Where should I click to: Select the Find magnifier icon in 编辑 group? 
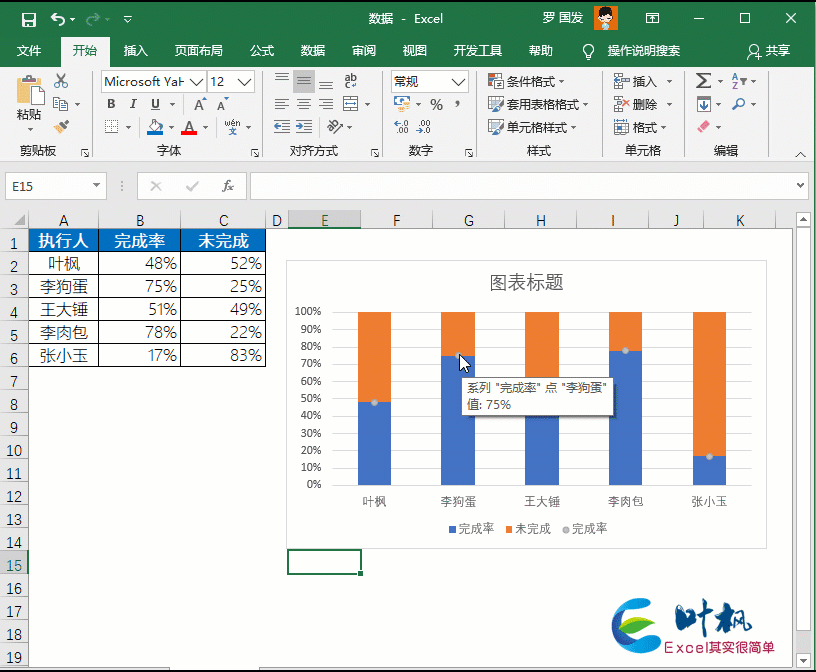(738, 104)
